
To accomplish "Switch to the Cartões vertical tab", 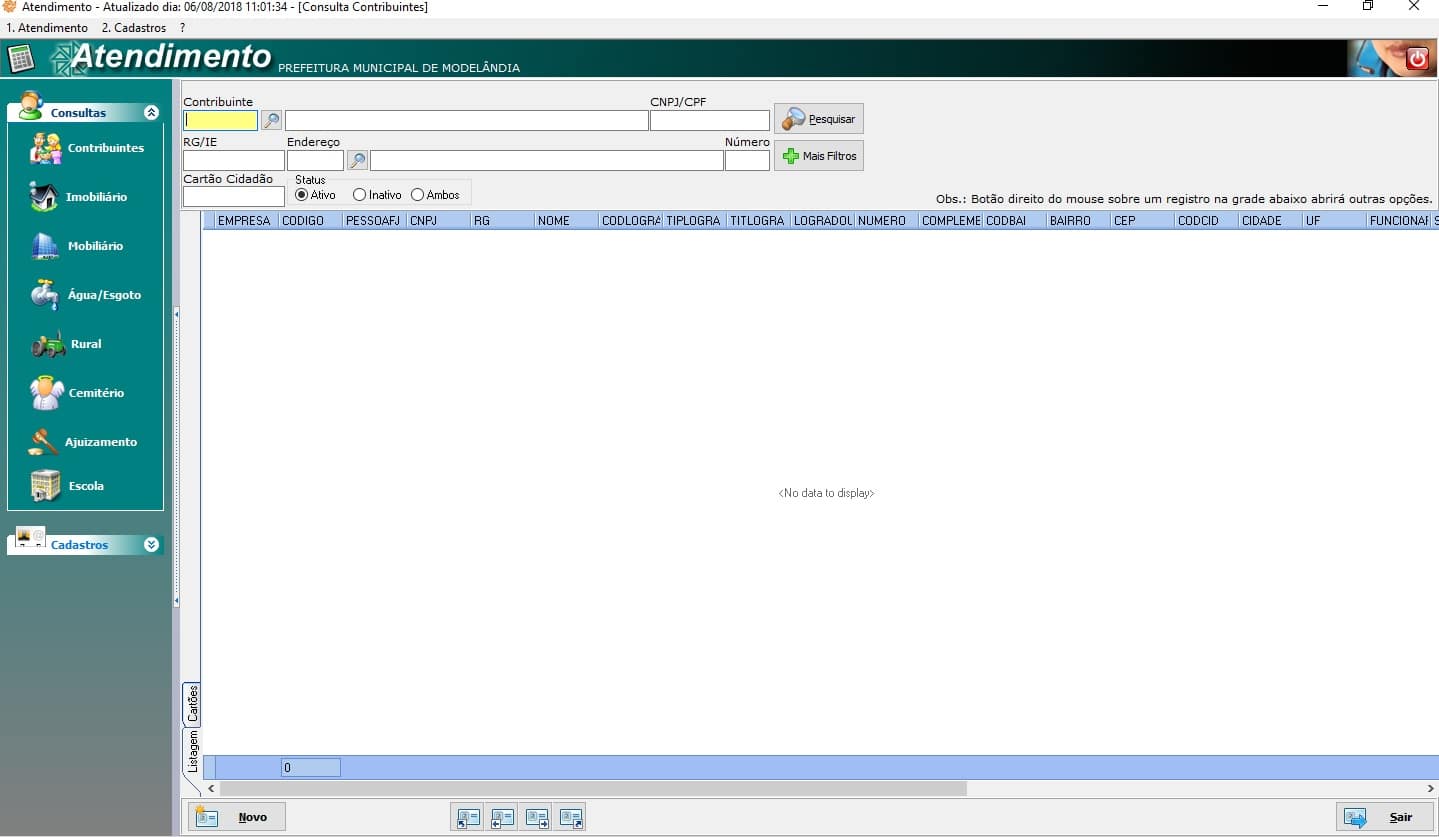I will pyautogui.click(x=193, y=704).
